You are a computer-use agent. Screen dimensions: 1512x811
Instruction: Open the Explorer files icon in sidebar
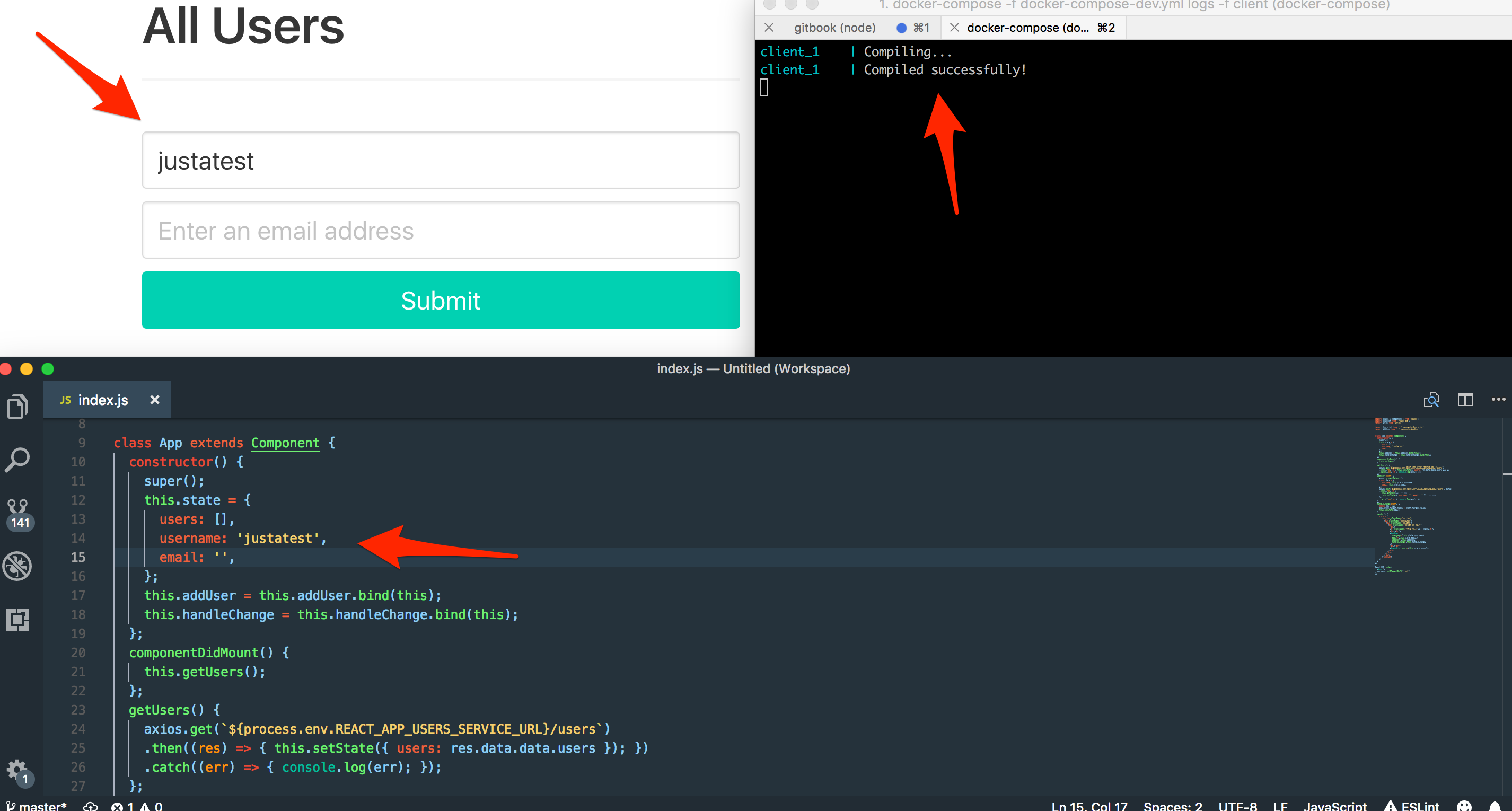click(17, 406)
